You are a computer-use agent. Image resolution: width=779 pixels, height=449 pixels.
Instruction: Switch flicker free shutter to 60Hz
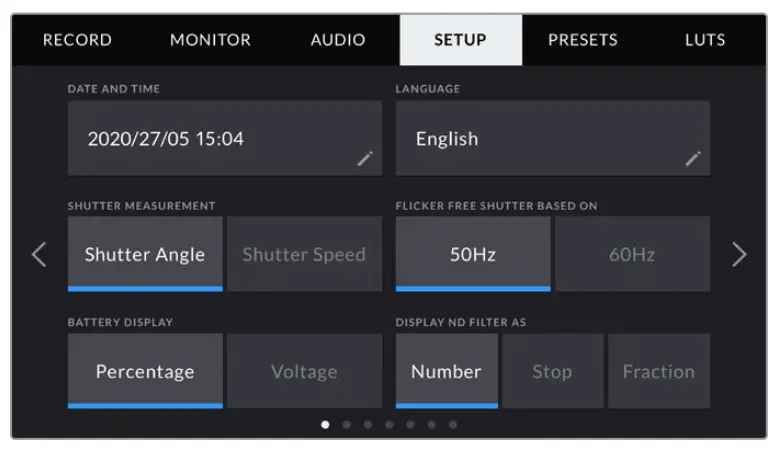632,254
